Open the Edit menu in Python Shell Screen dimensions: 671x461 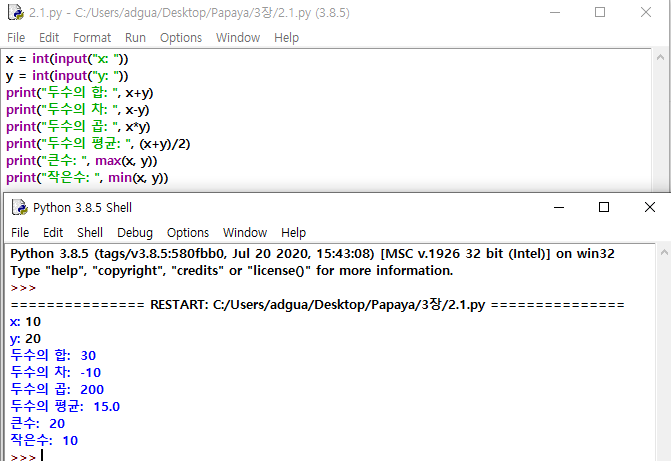click(x=53, y=232)
